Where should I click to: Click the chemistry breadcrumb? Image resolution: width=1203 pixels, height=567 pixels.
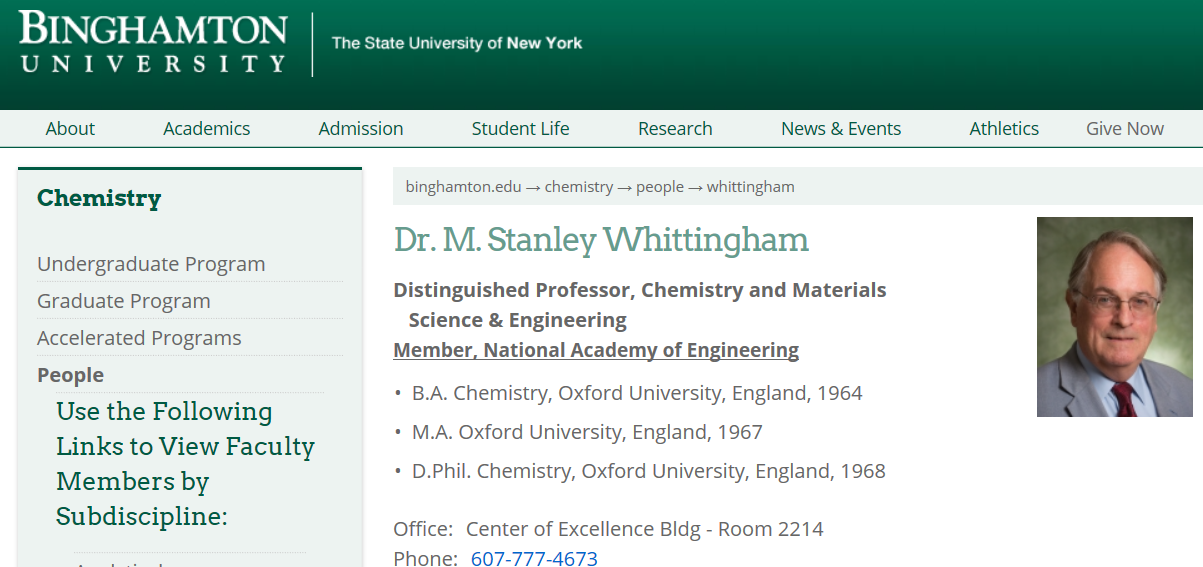579,187
